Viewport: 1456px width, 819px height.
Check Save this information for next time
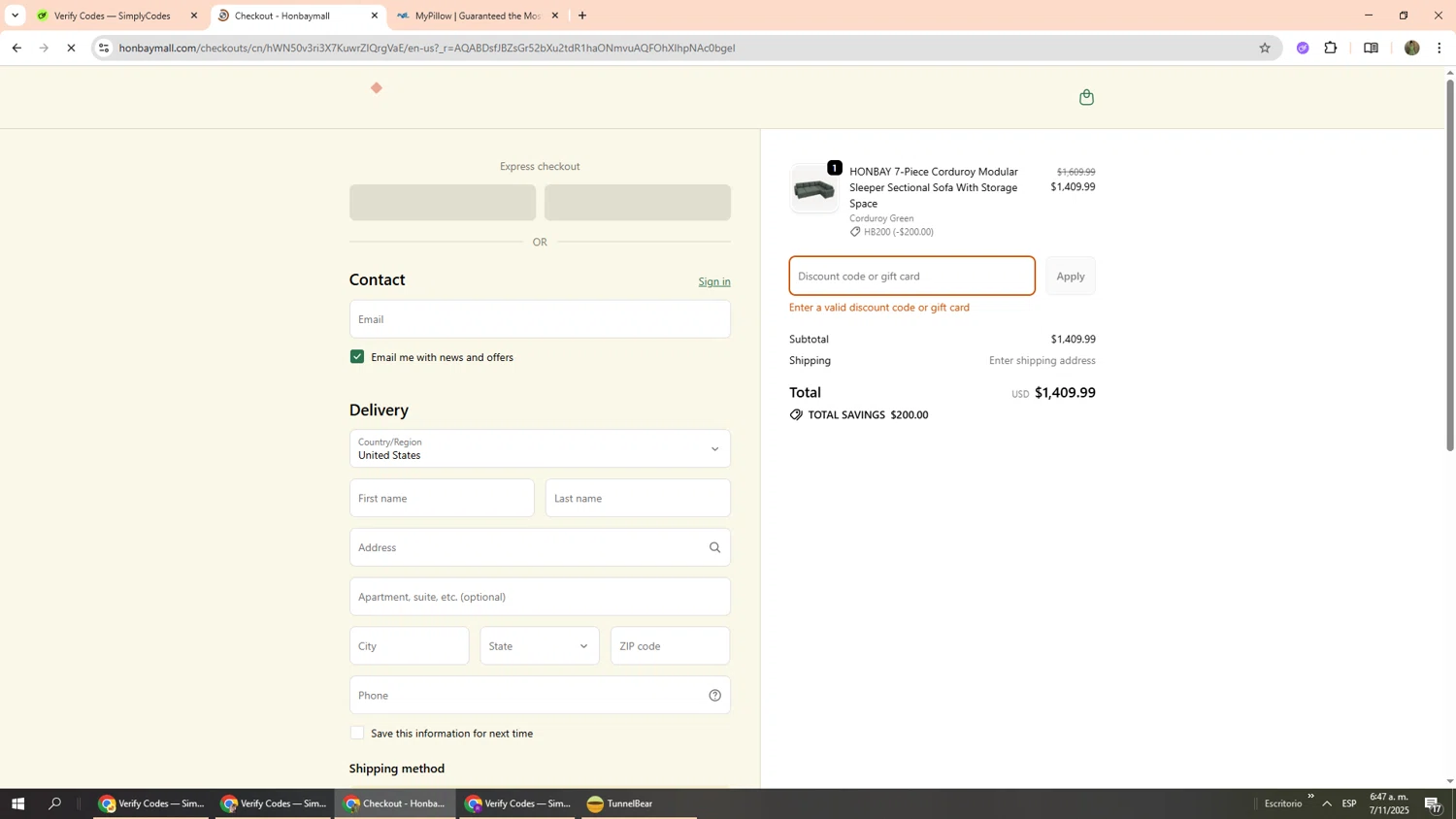pyautogui.click(x=357, y=734)
